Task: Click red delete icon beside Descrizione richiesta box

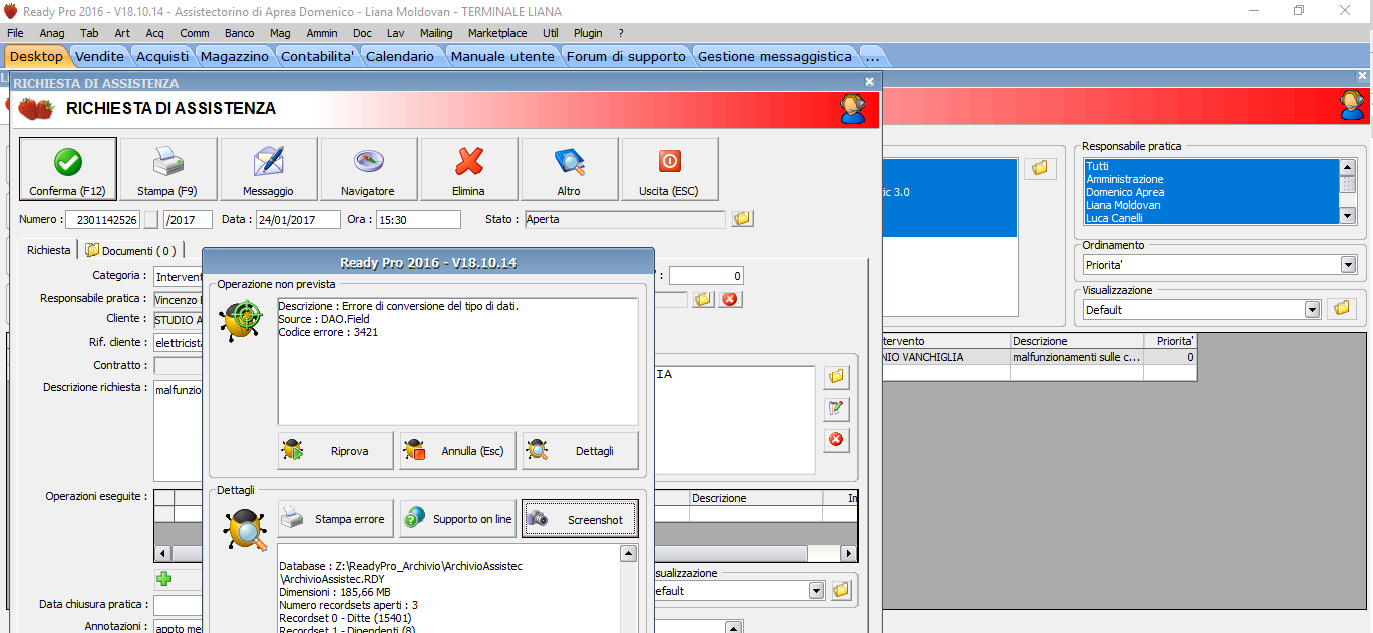Action: (x=836, y=439)
